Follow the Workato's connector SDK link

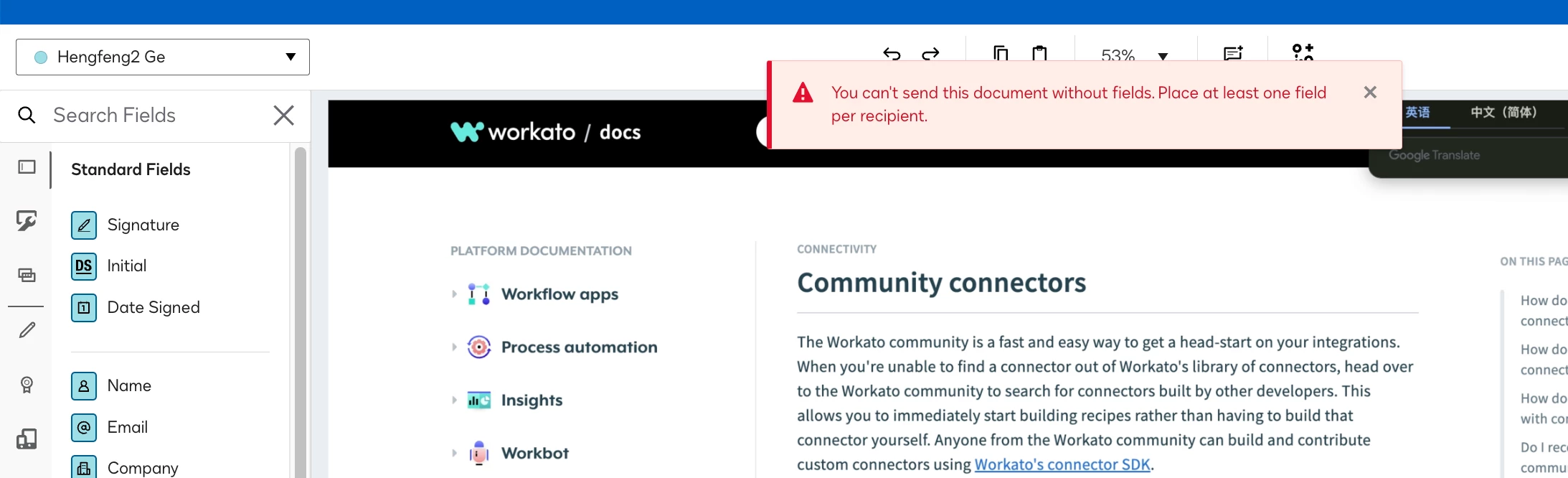click(1062, 464)
